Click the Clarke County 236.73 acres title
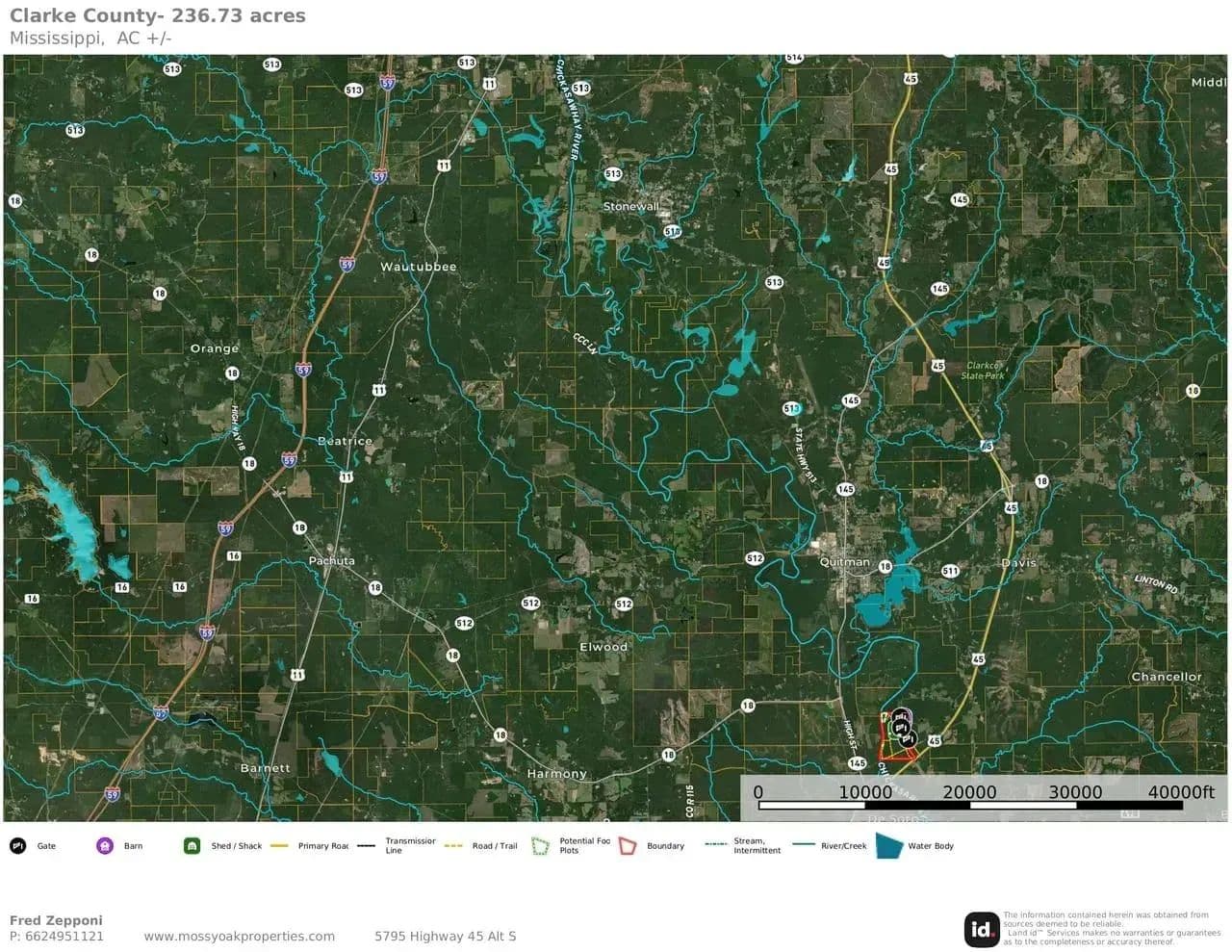The width and height of the screenshot is (1232, 952). coord(158,16)
